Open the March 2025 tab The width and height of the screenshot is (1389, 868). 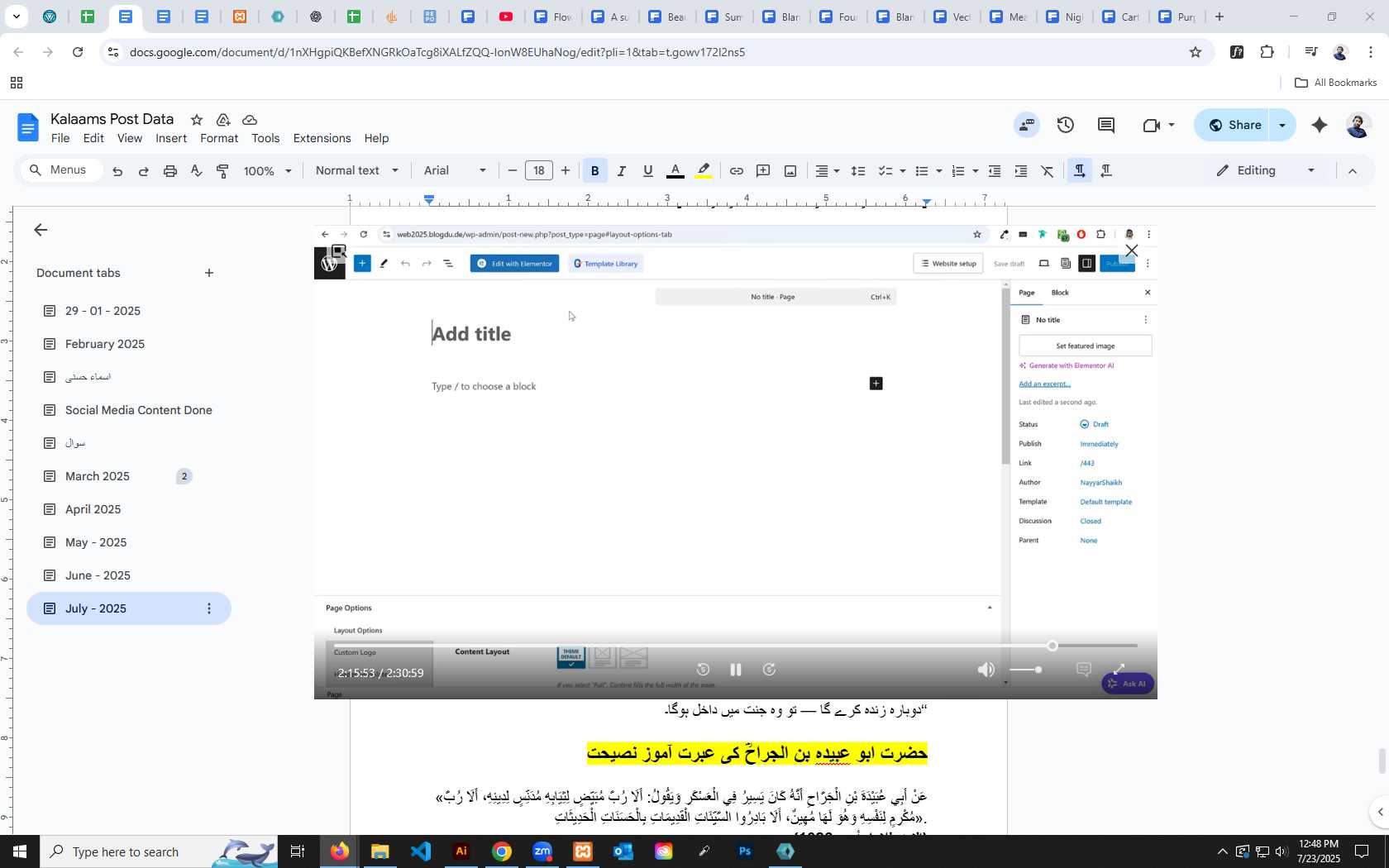[98, 476]
